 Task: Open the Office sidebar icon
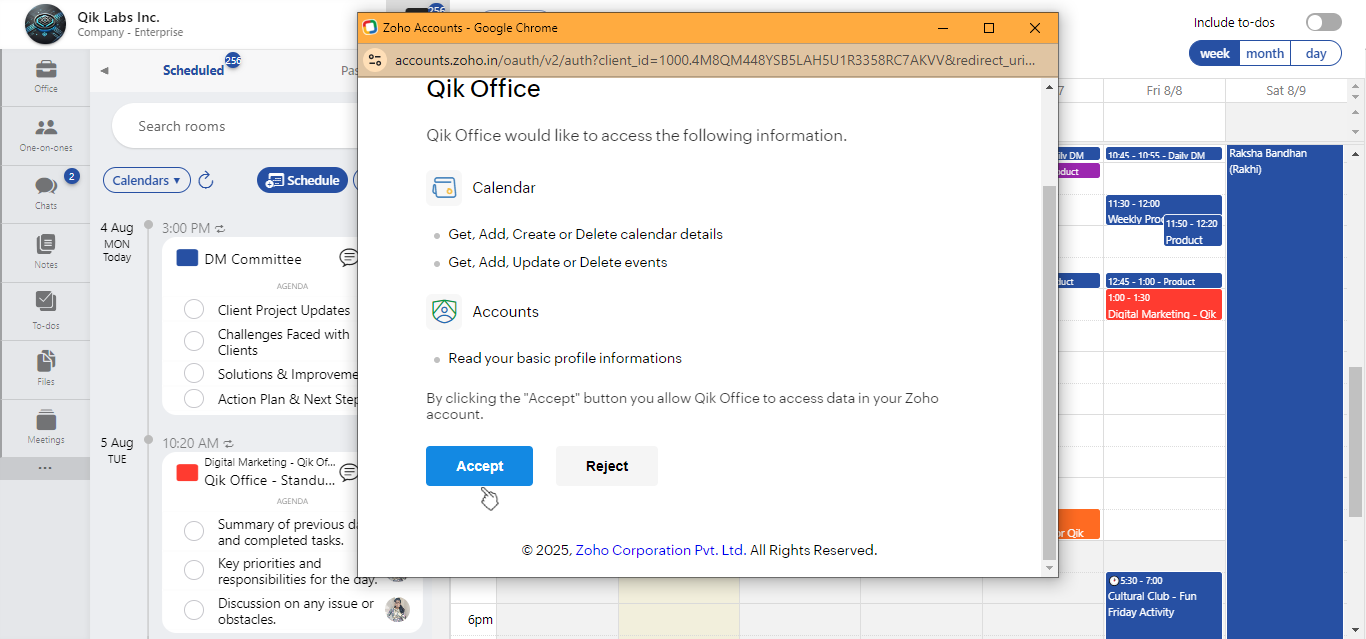(46, 76)
